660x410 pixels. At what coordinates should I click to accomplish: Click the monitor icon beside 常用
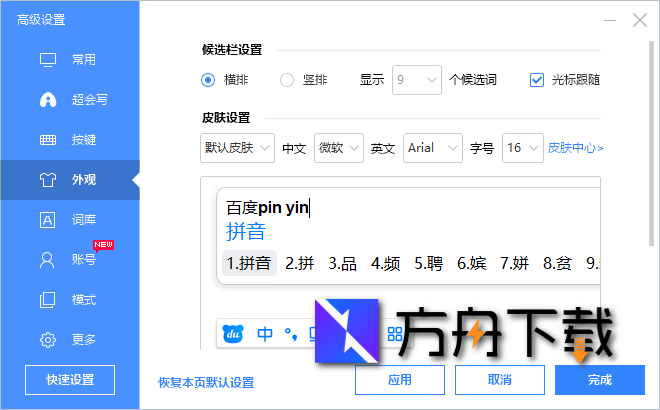coord(48,60)
